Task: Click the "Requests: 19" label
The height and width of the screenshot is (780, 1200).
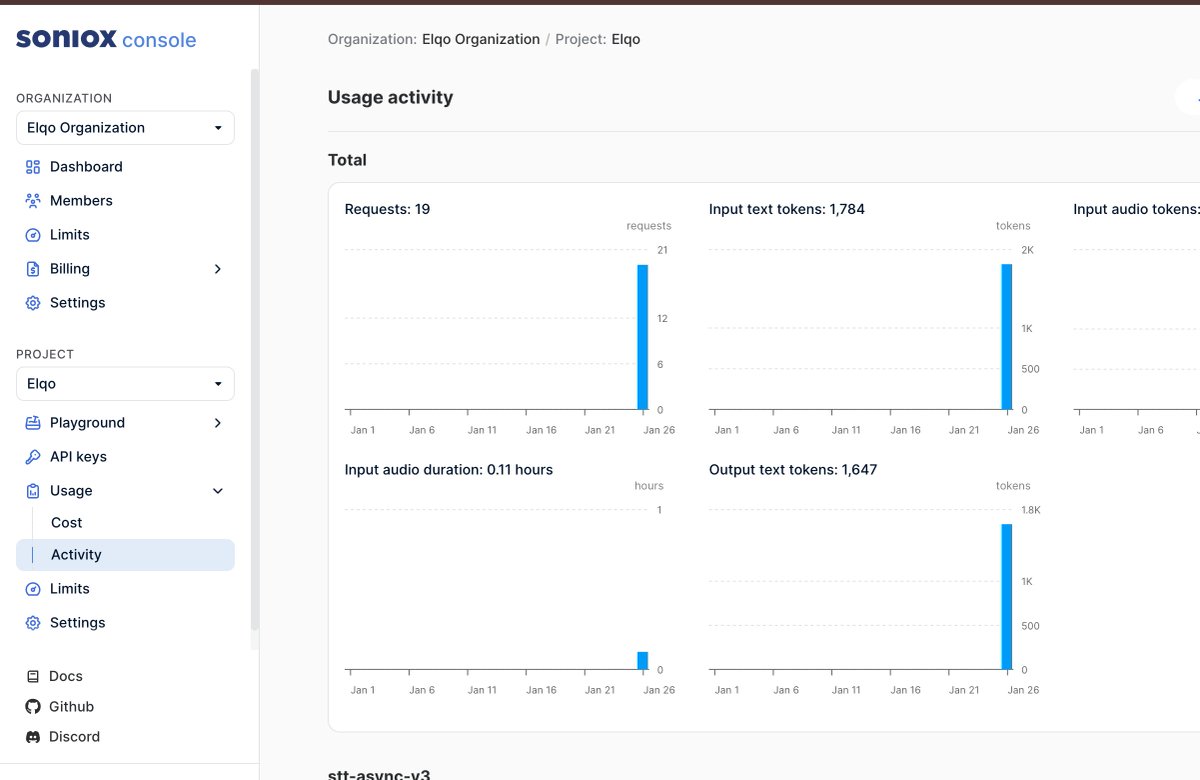Action: click(387, 209)
